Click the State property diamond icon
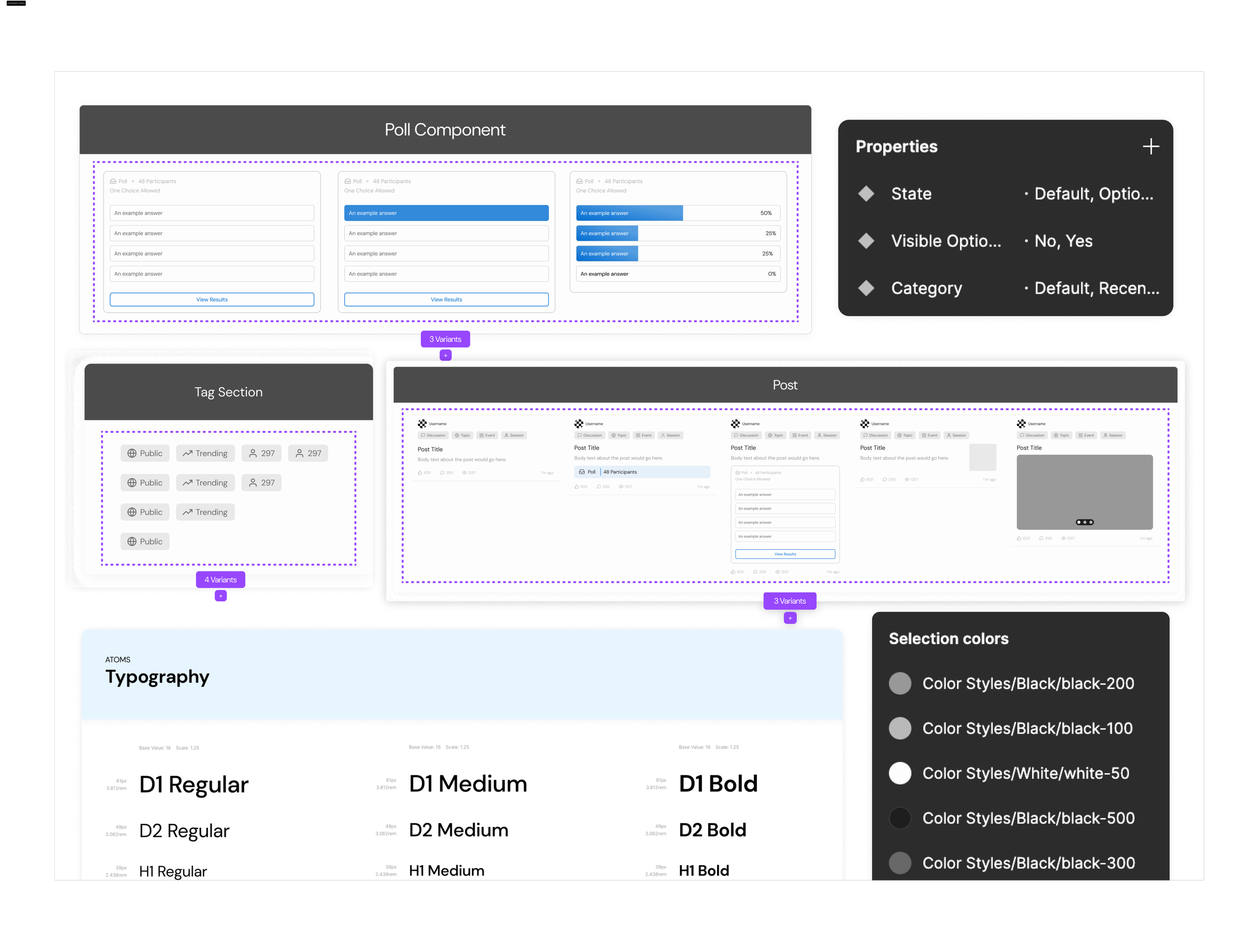 pyautogui.click(x=866, y=193)
